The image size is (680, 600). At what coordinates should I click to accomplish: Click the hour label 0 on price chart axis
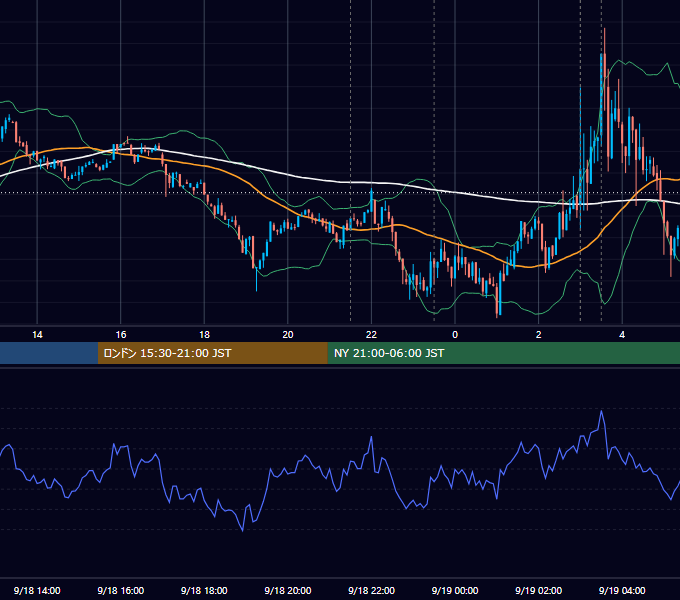(x=455, y=335)
